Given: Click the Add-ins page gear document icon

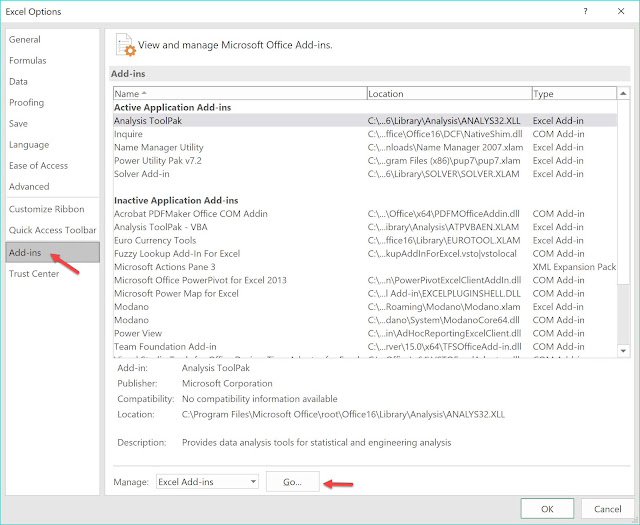Looking at the screenshot, I should (125, 45).
